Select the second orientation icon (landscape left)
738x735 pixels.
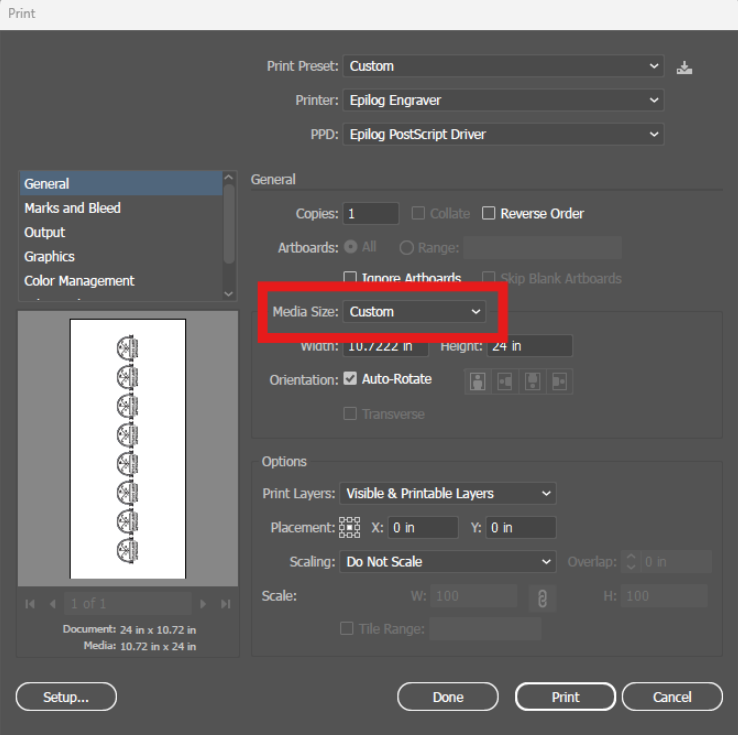506,381
